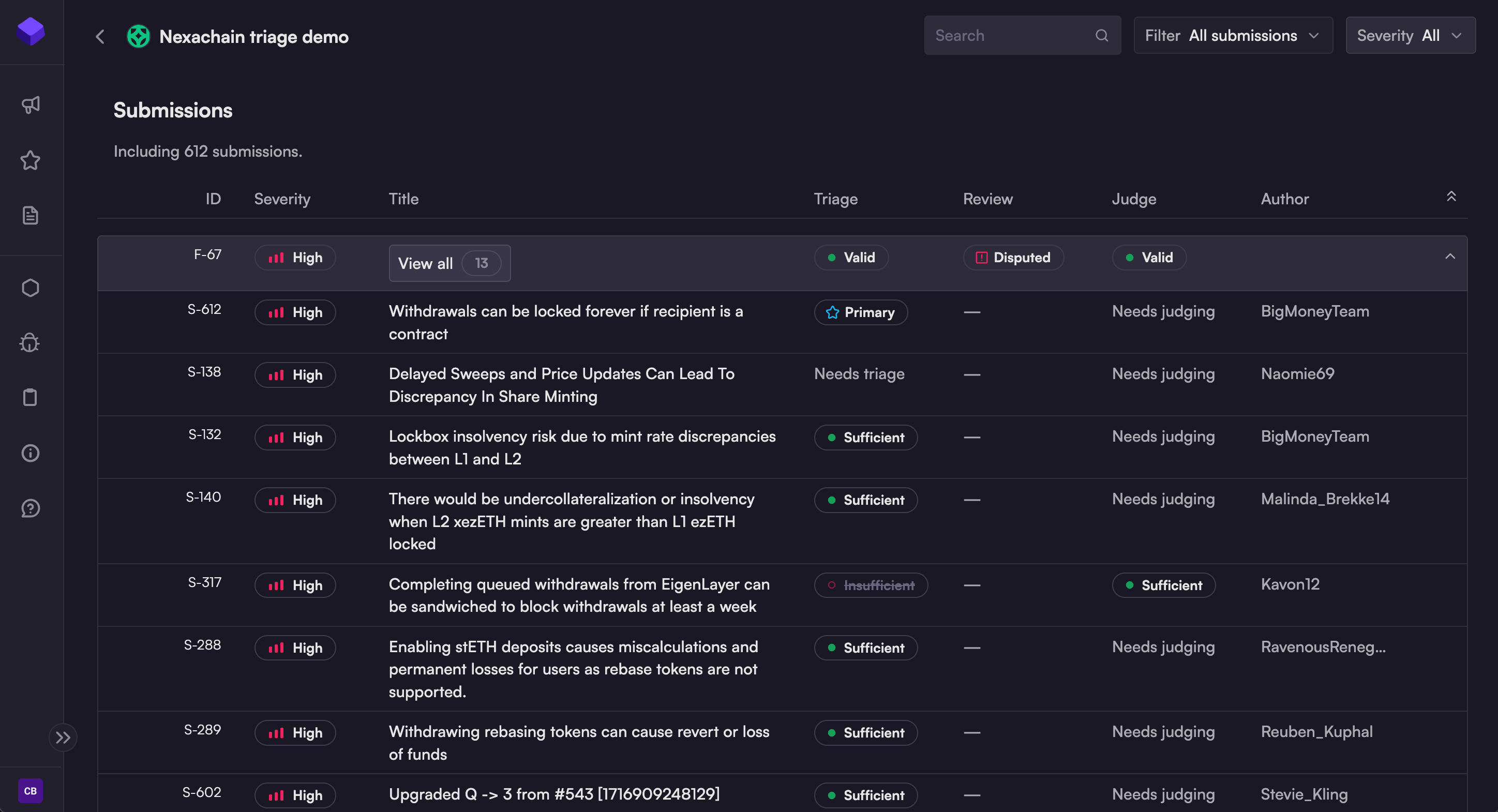Click the clipboard sidebar icon
The image size is (1498, 812).
coord(30,398)
